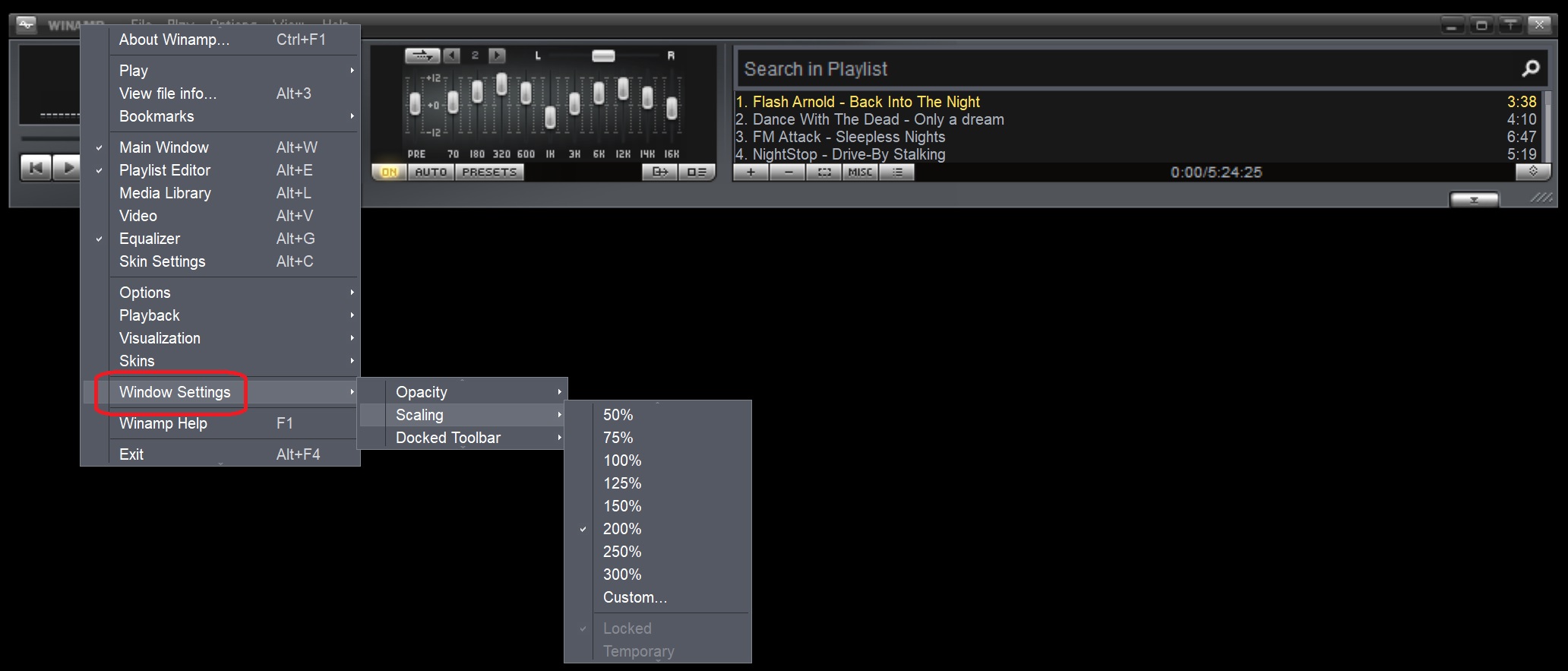Open Skin Settings from menu
The image size is (1568, 671).
tap(220, 261)
